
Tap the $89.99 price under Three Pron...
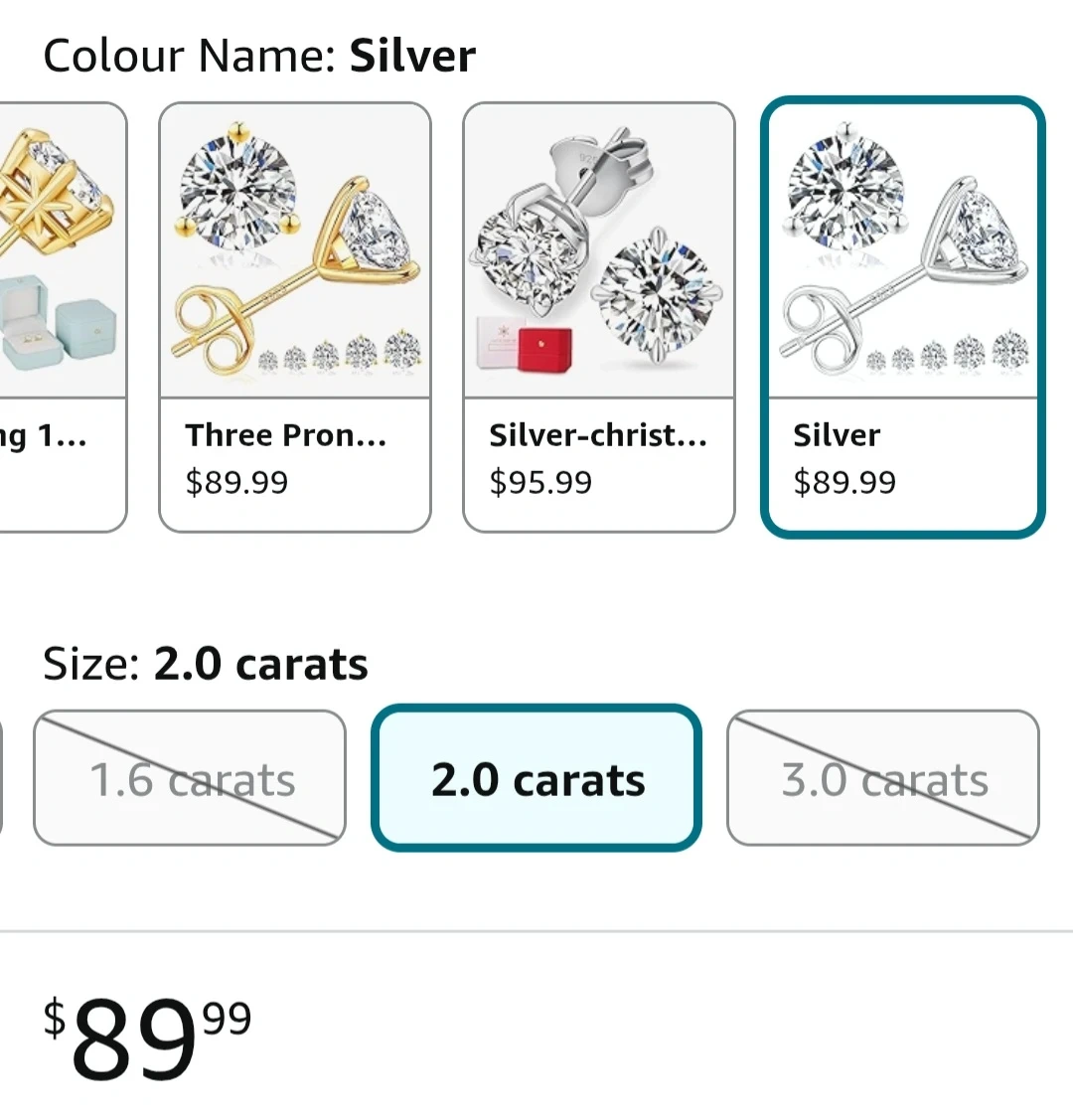coord(236,483)
